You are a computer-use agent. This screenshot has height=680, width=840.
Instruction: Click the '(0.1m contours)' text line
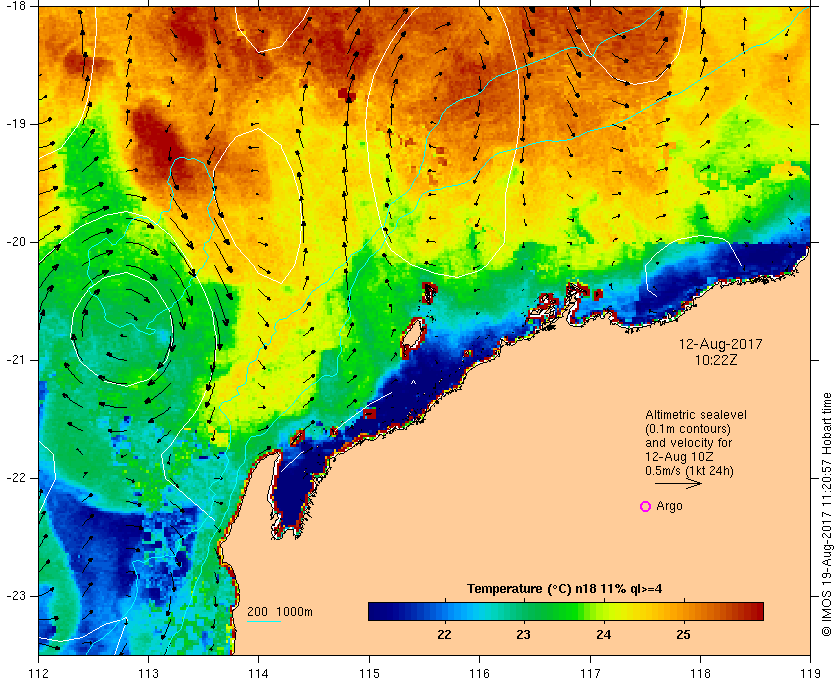688,429
